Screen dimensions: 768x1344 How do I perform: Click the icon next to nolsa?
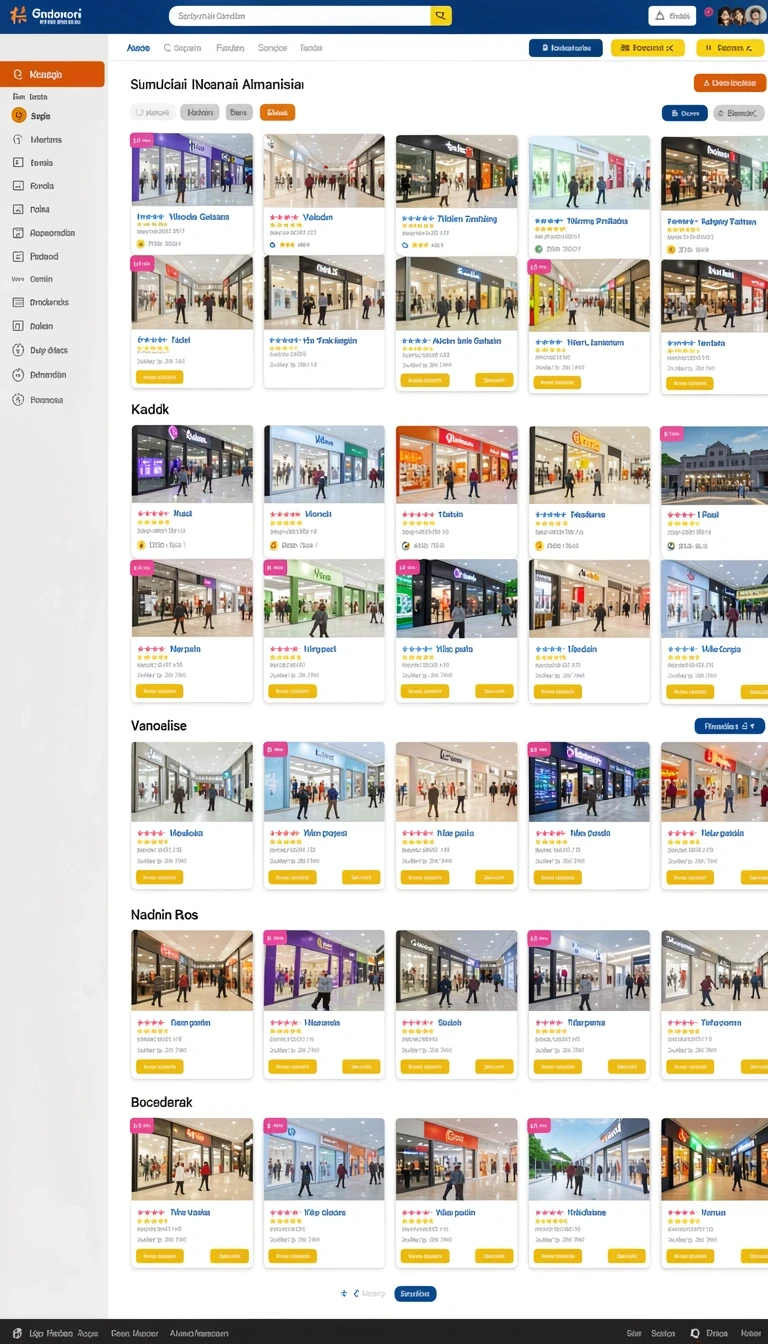coord(18,210)
